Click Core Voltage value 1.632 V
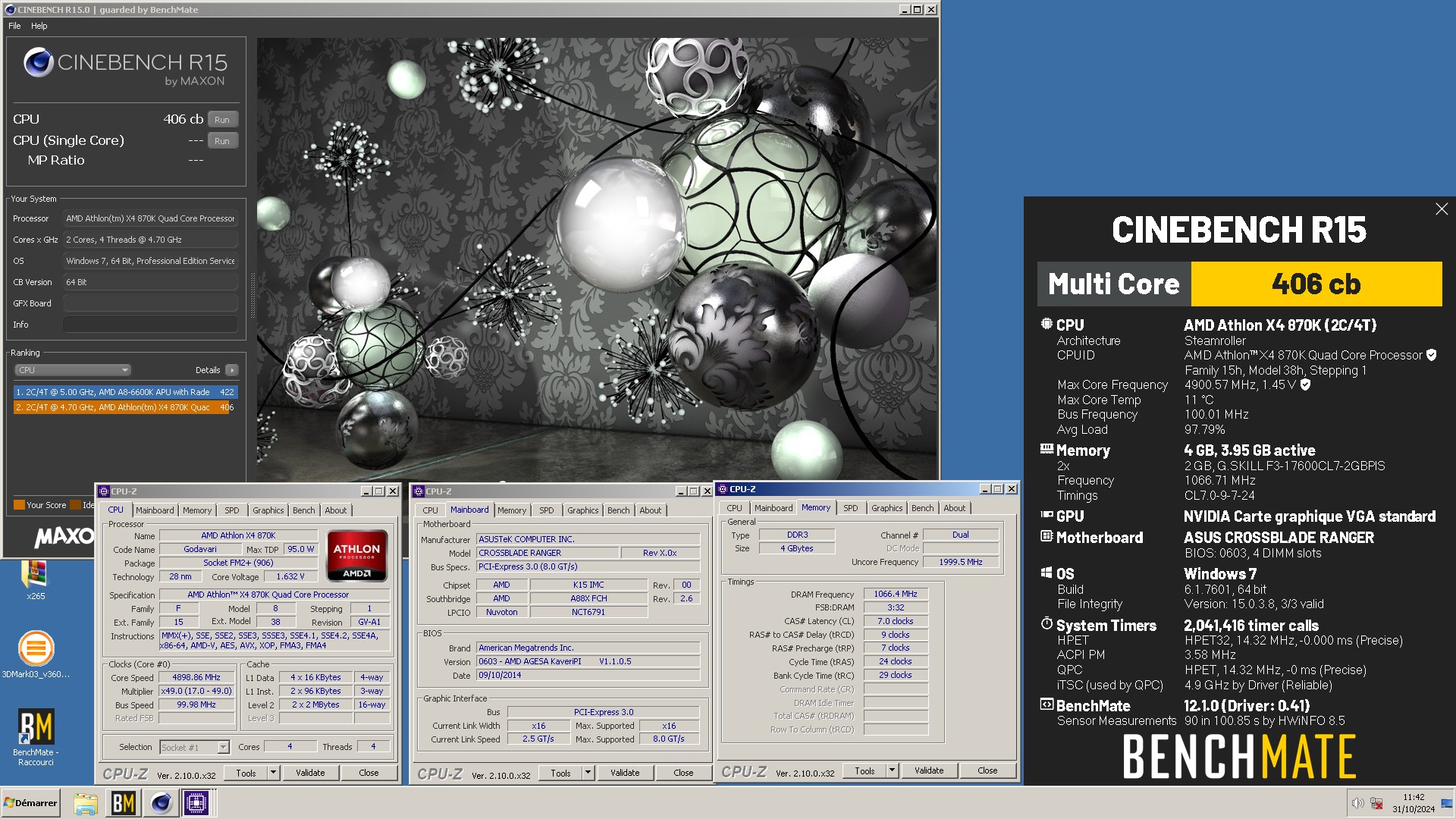 point(290,576)
